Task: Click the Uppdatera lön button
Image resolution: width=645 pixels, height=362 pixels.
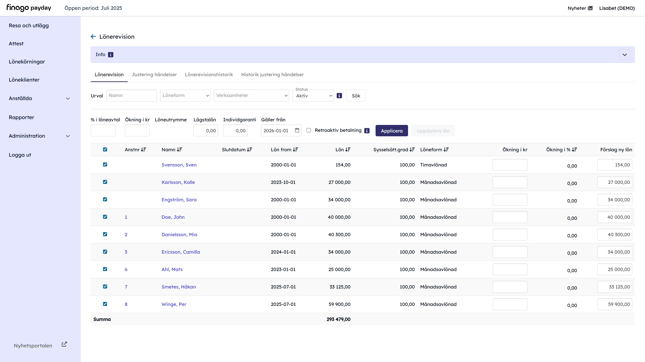Action: click(433, 131)
